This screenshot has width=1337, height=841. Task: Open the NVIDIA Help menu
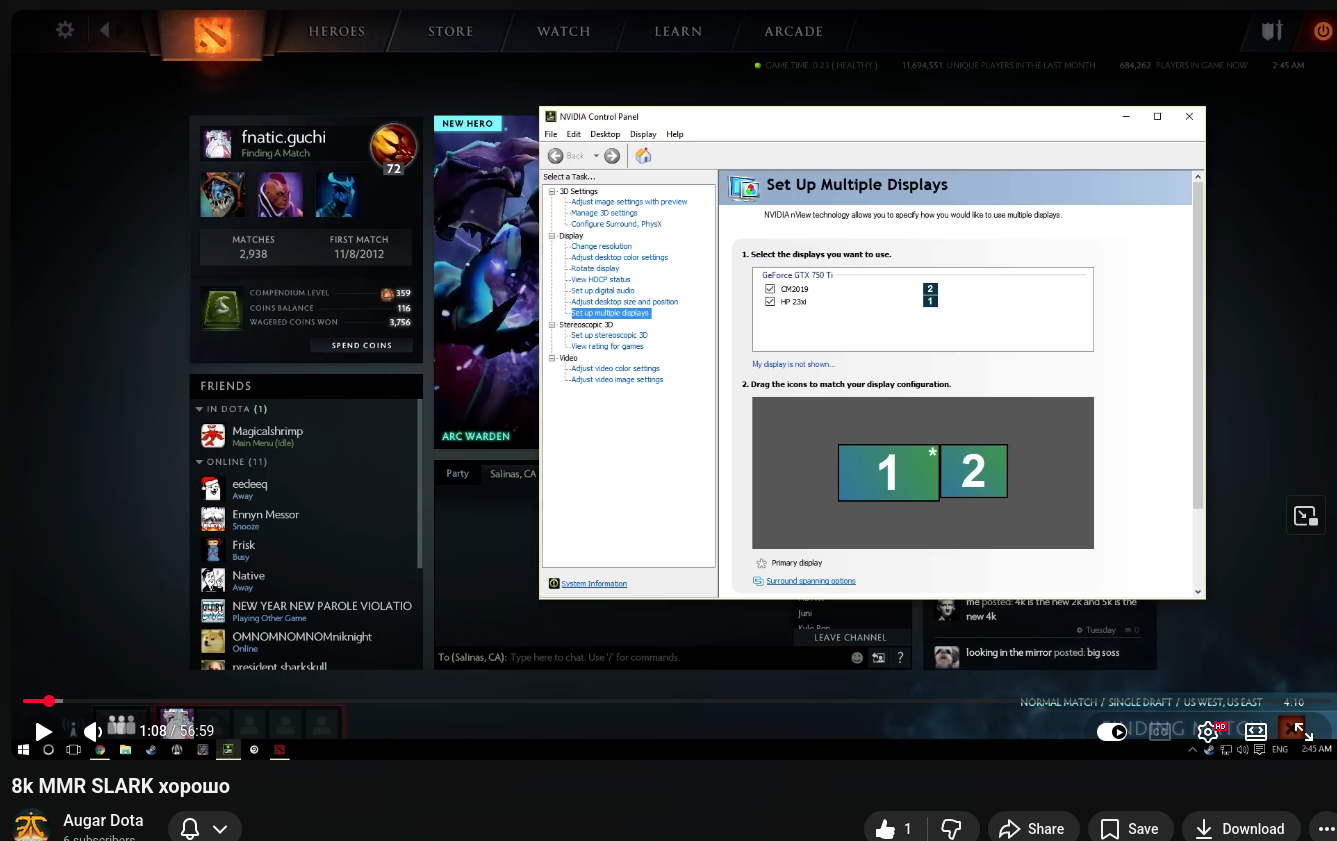tap(675, 134)
